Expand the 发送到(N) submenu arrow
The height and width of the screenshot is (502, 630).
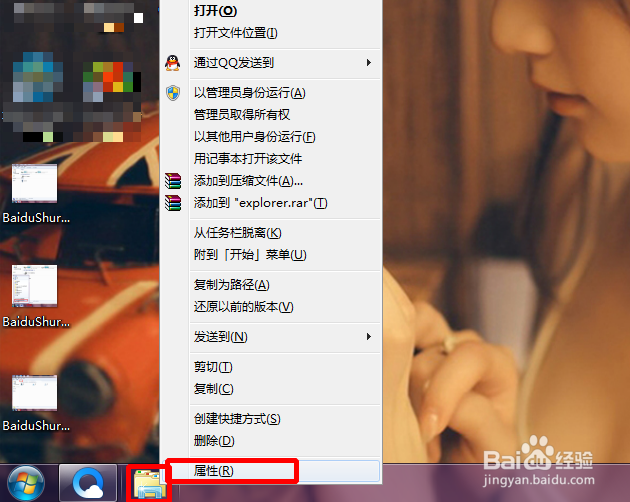[x=369, y=337]
